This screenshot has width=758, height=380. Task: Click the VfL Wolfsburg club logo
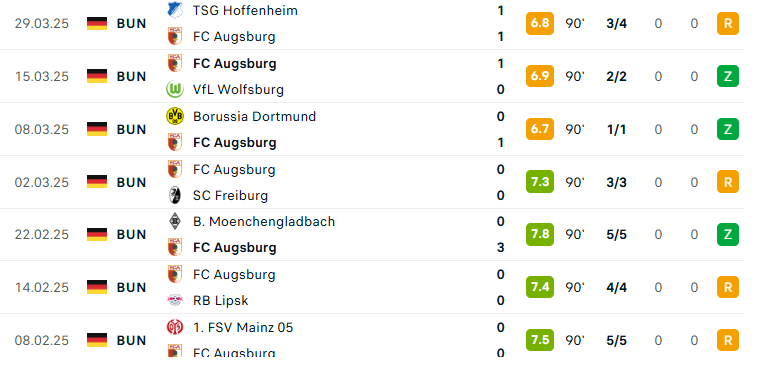tap(175, 89)
